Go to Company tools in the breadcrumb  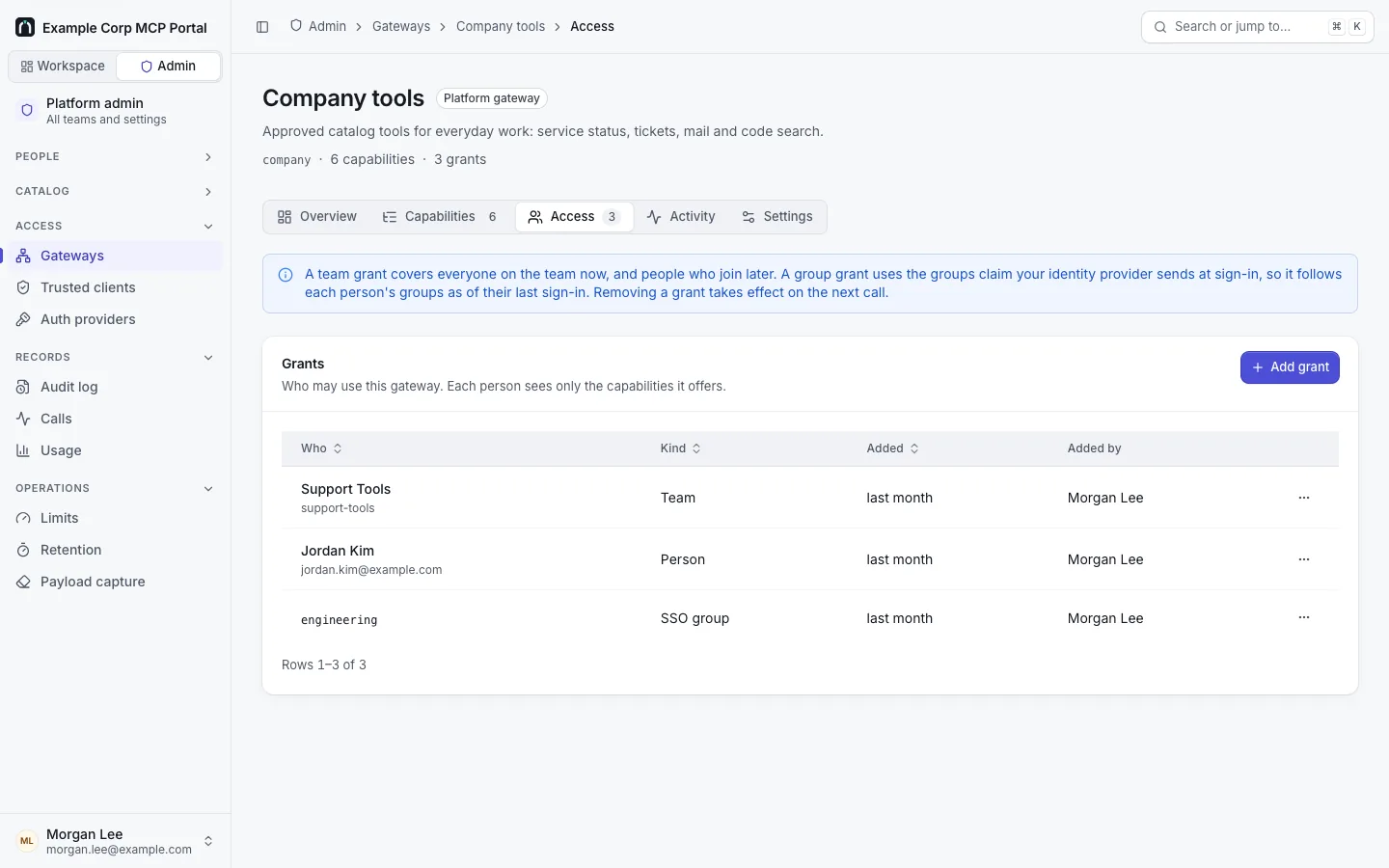(x=501, y=27)
